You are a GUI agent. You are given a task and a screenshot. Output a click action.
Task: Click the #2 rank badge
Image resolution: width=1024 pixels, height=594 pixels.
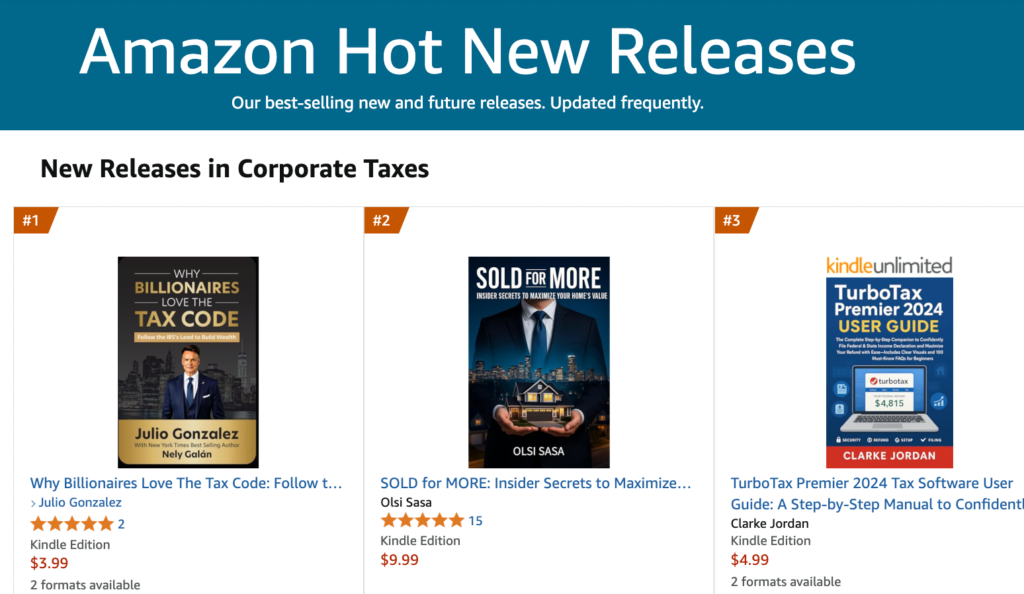point(382,221)
